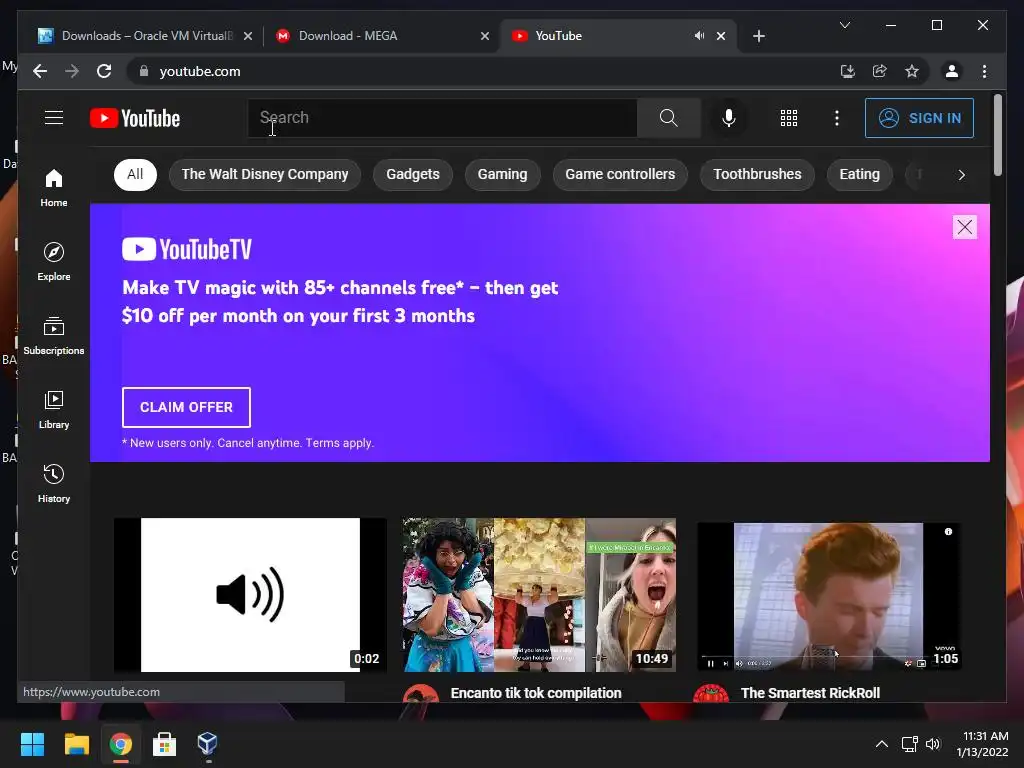Click the install app icon in address bar
Viewport: 1024px width, 768px height.
[848, 71]
